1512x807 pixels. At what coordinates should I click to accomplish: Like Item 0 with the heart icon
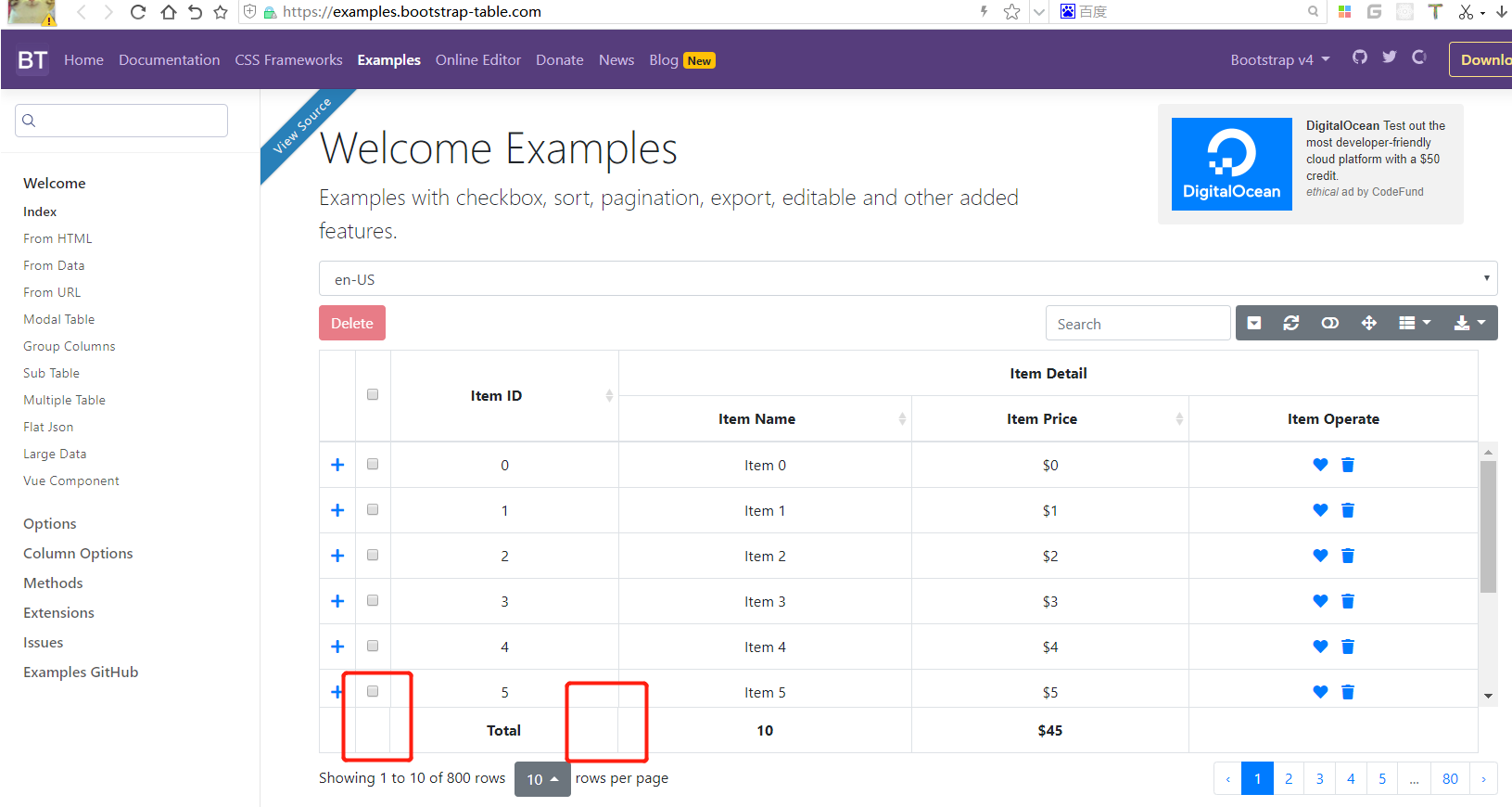pyautogui.click(x=1320, y=465)
